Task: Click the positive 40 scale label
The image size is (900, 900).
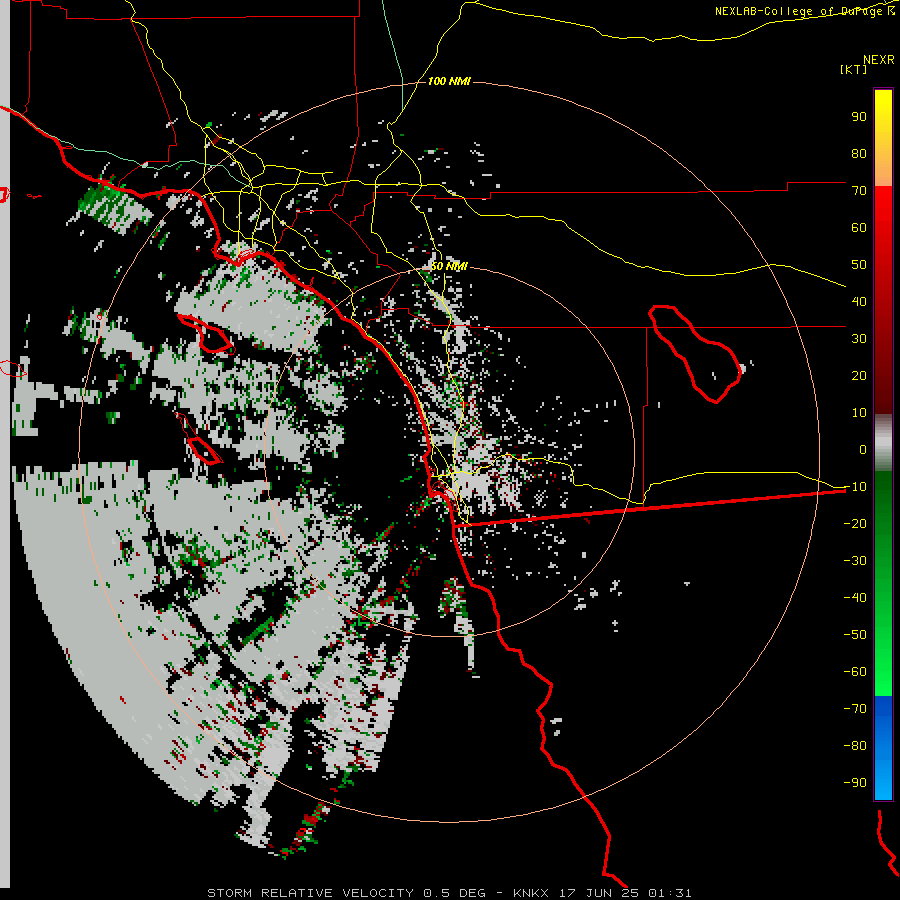Action: coord(859,302)
